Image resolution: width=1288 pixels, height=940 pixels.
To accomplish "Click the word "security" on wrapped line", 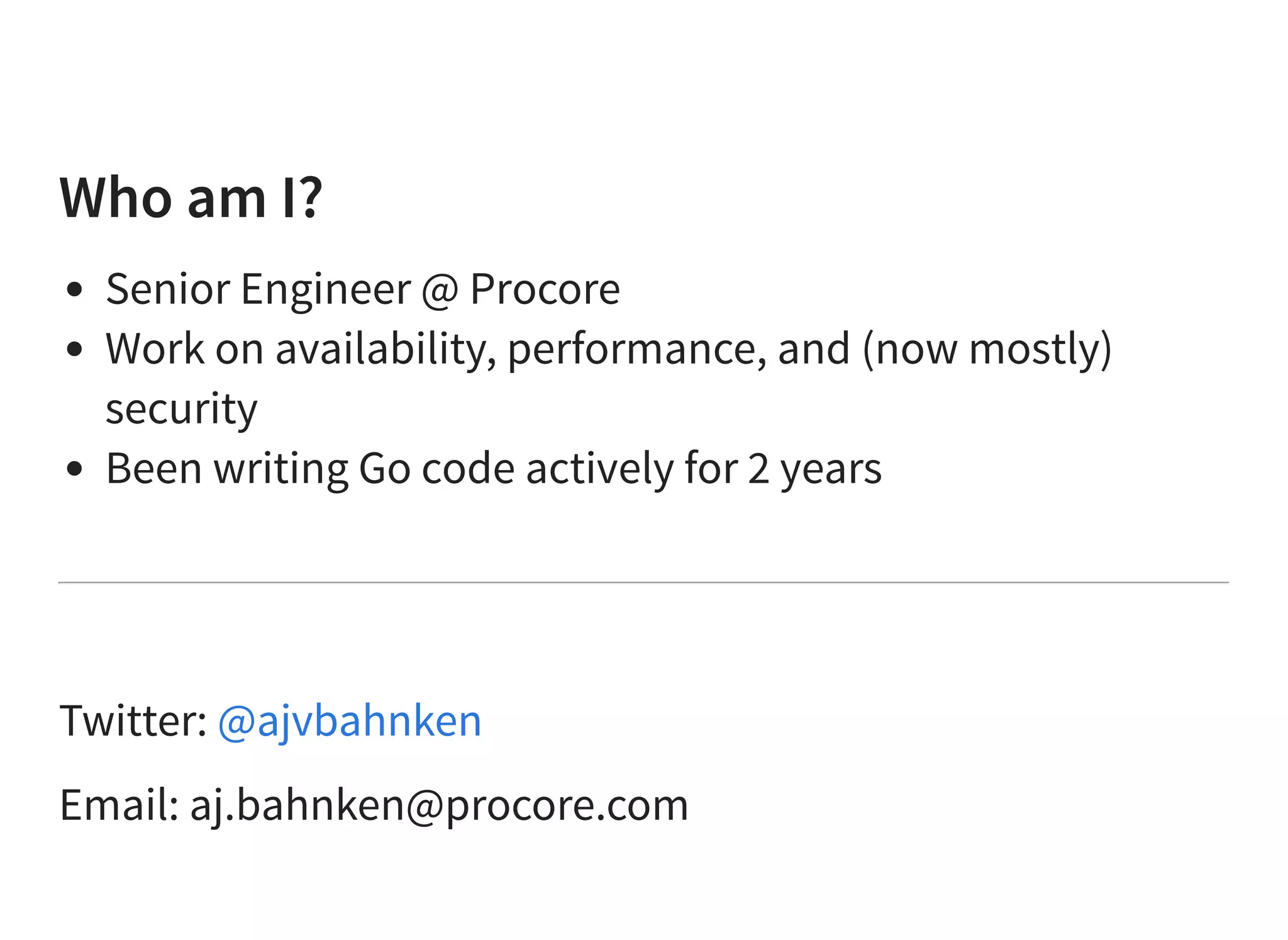I will pyautogui.click(x=181, y=409).
